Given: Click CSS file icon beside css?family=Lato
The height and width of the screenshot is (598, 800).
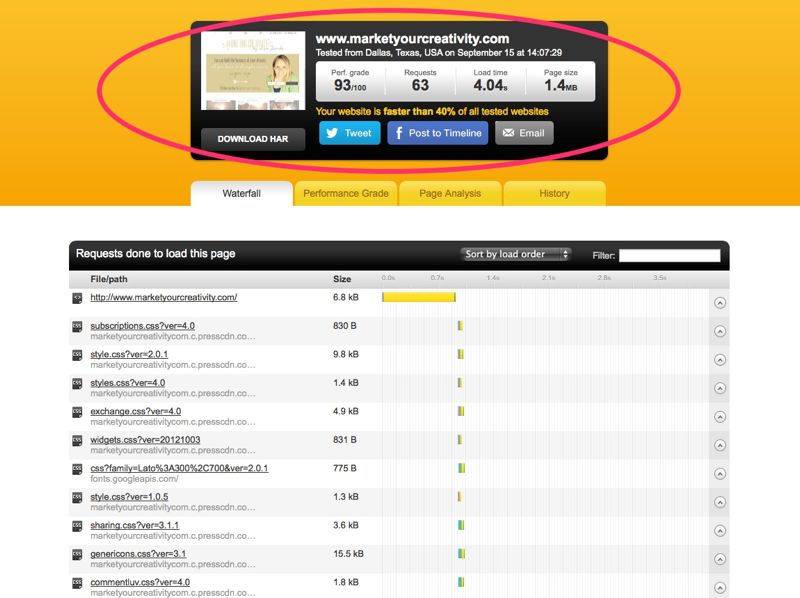Looking at the screenshot, I should tap(77, 469).
